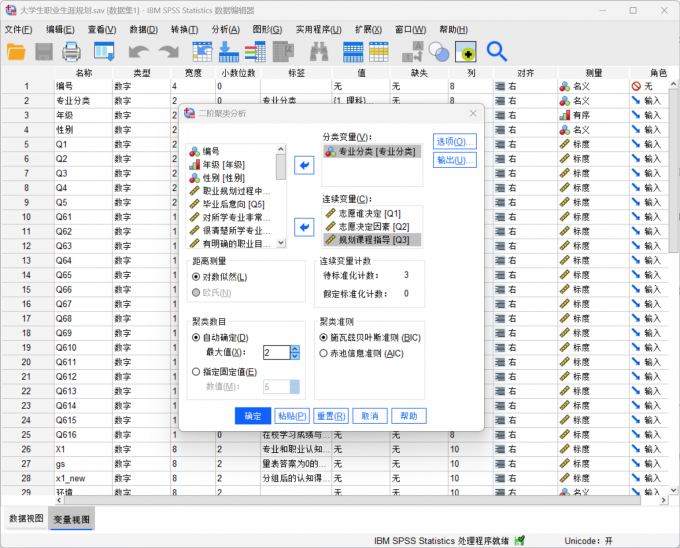680x548 pixels.
Task: Redo action with the right arrow icon
Action: [168, 52]
